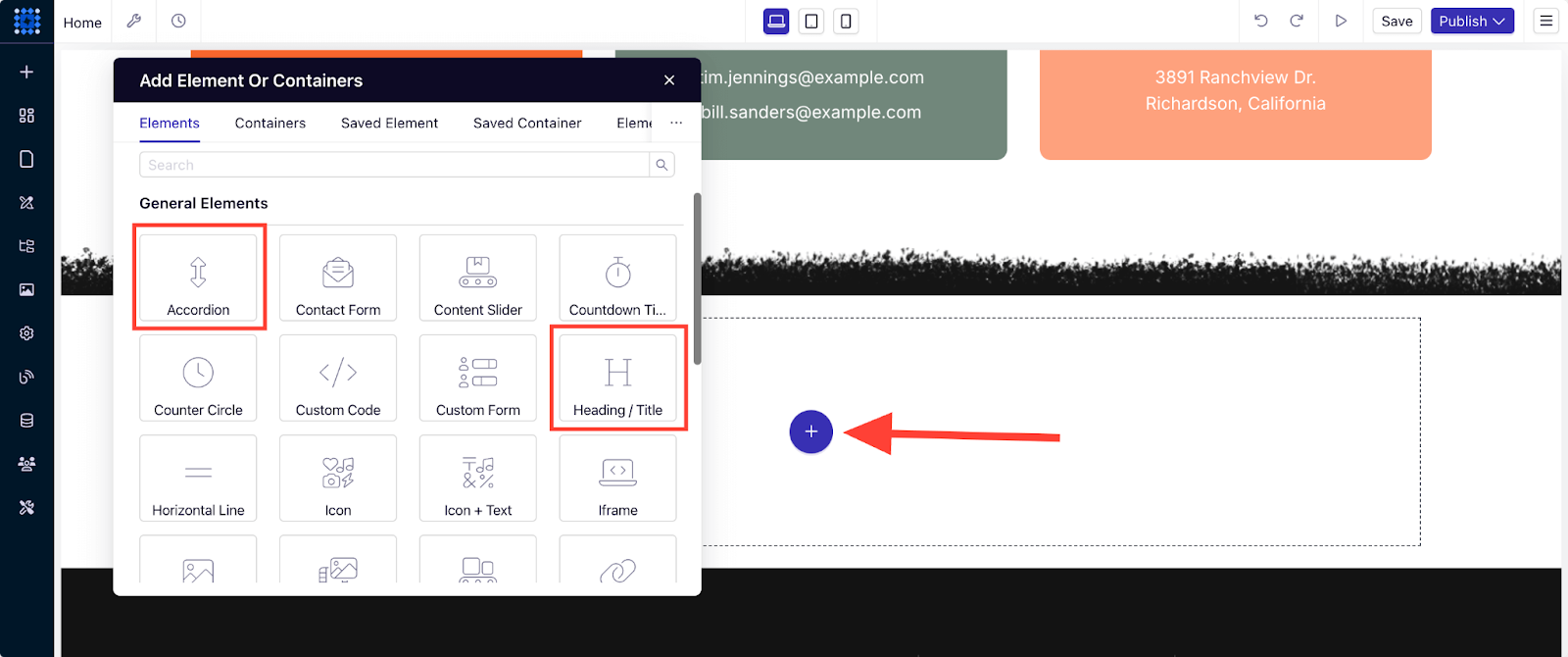The width and height of the screenshot is (1568, 657).
Task: Redo the last change
Action: (1297, 21)
